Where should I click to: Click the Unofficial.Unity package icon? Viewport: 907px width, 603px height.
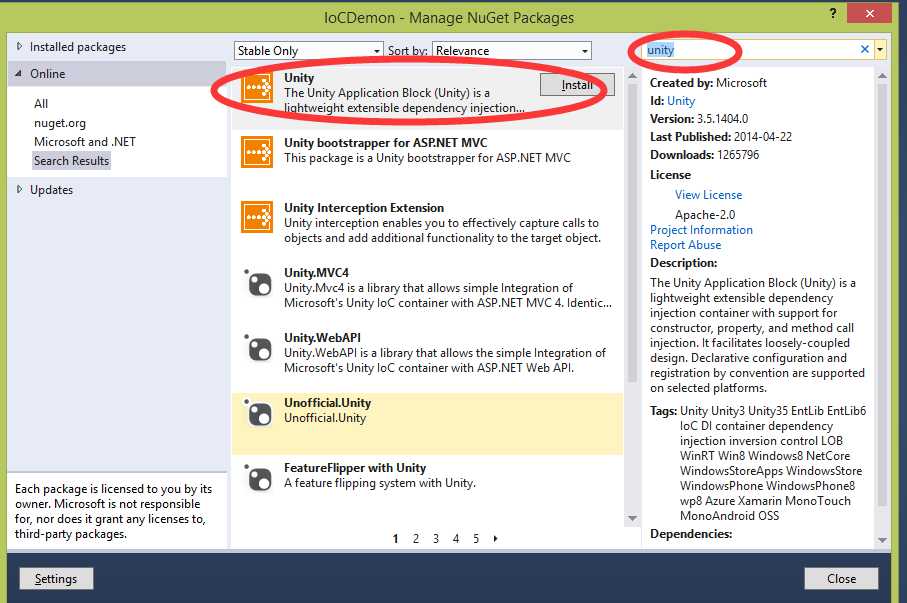coord(258,413)
